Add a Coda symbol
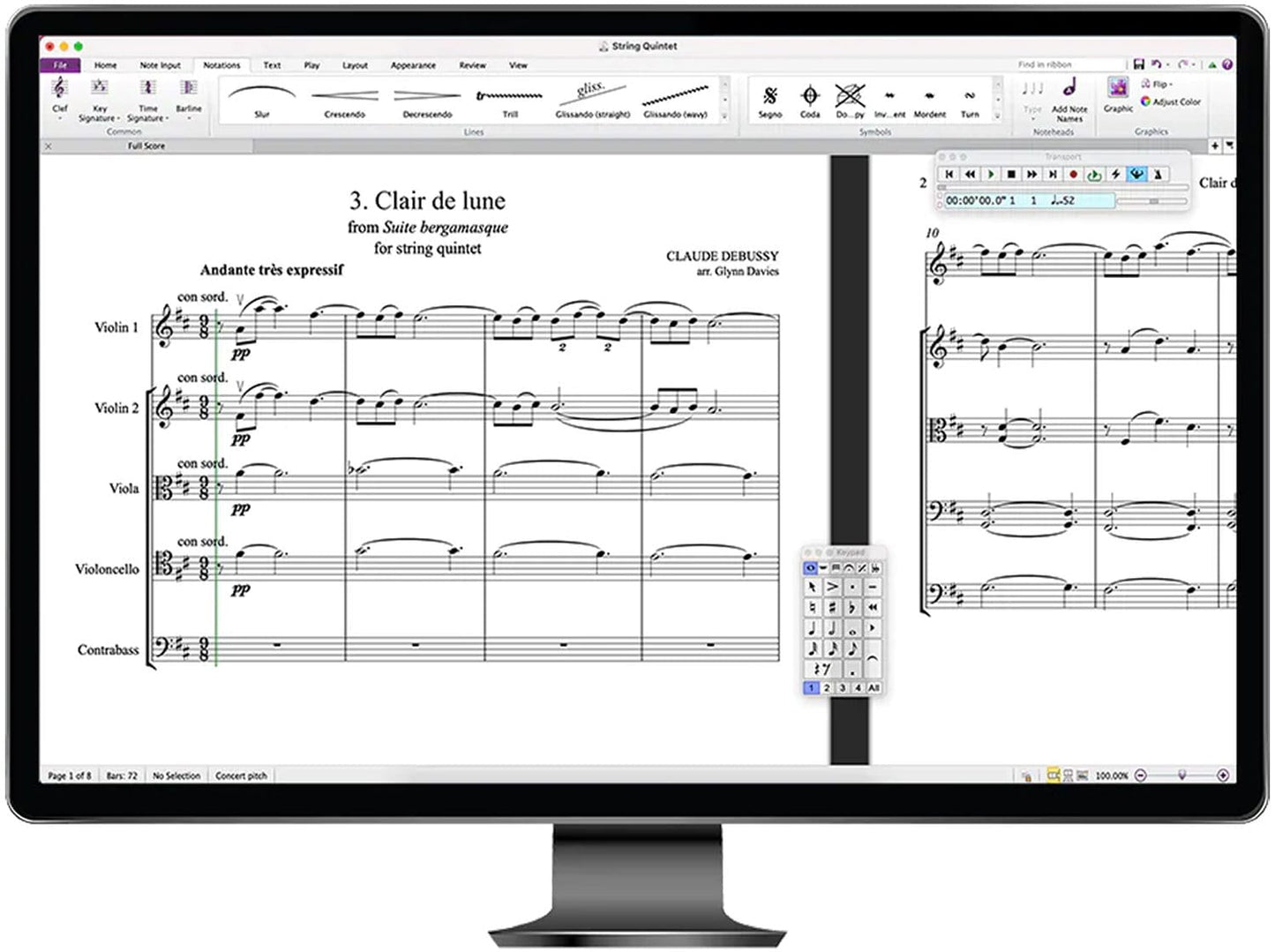Screen dimensions: 1275x952 click(x=809, y=97)
